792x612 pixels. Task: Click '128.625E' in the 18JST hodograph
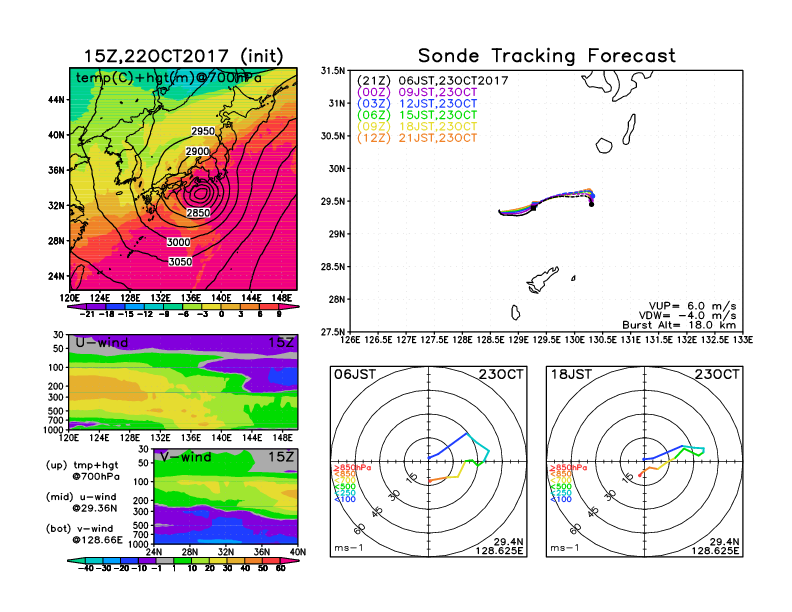[715, 550]
